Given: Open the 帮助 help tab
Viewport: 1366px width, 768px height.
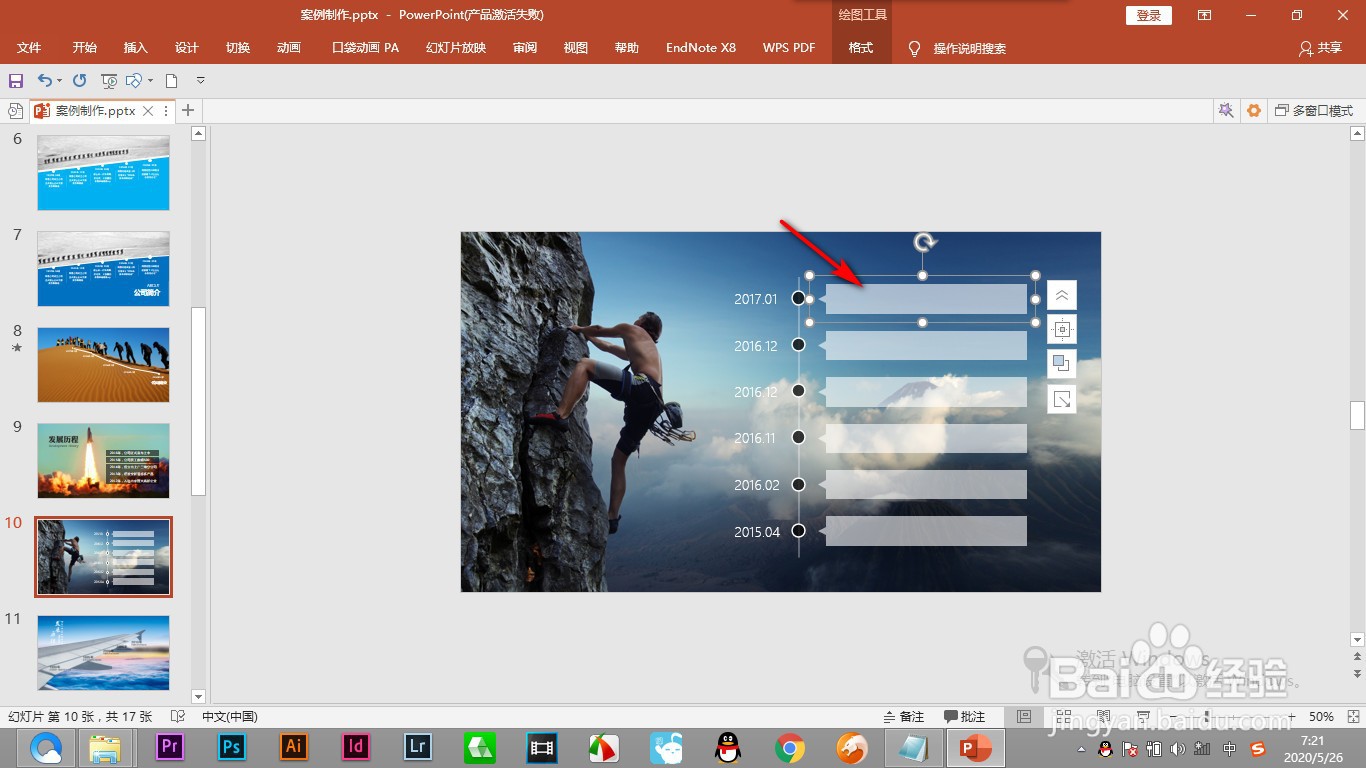Looking at the screenshot, I should pyautogui.click(x=627, y=48).
